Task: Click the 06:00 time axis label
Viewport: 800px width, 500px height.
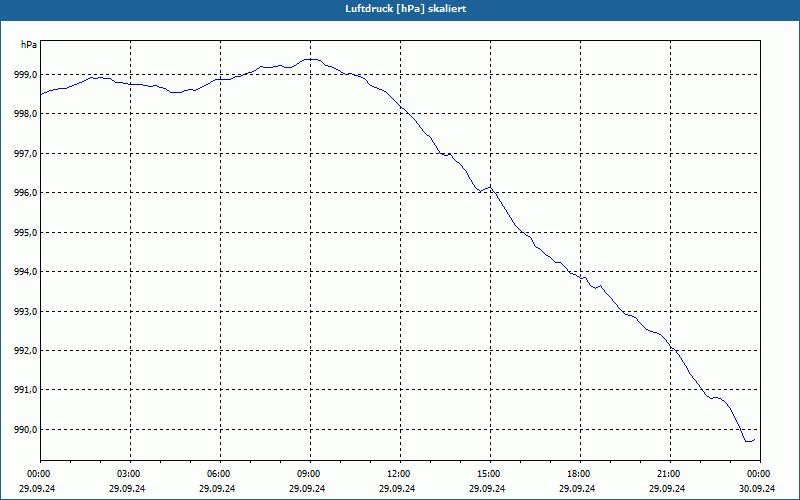Action: [x=220, y=474]
